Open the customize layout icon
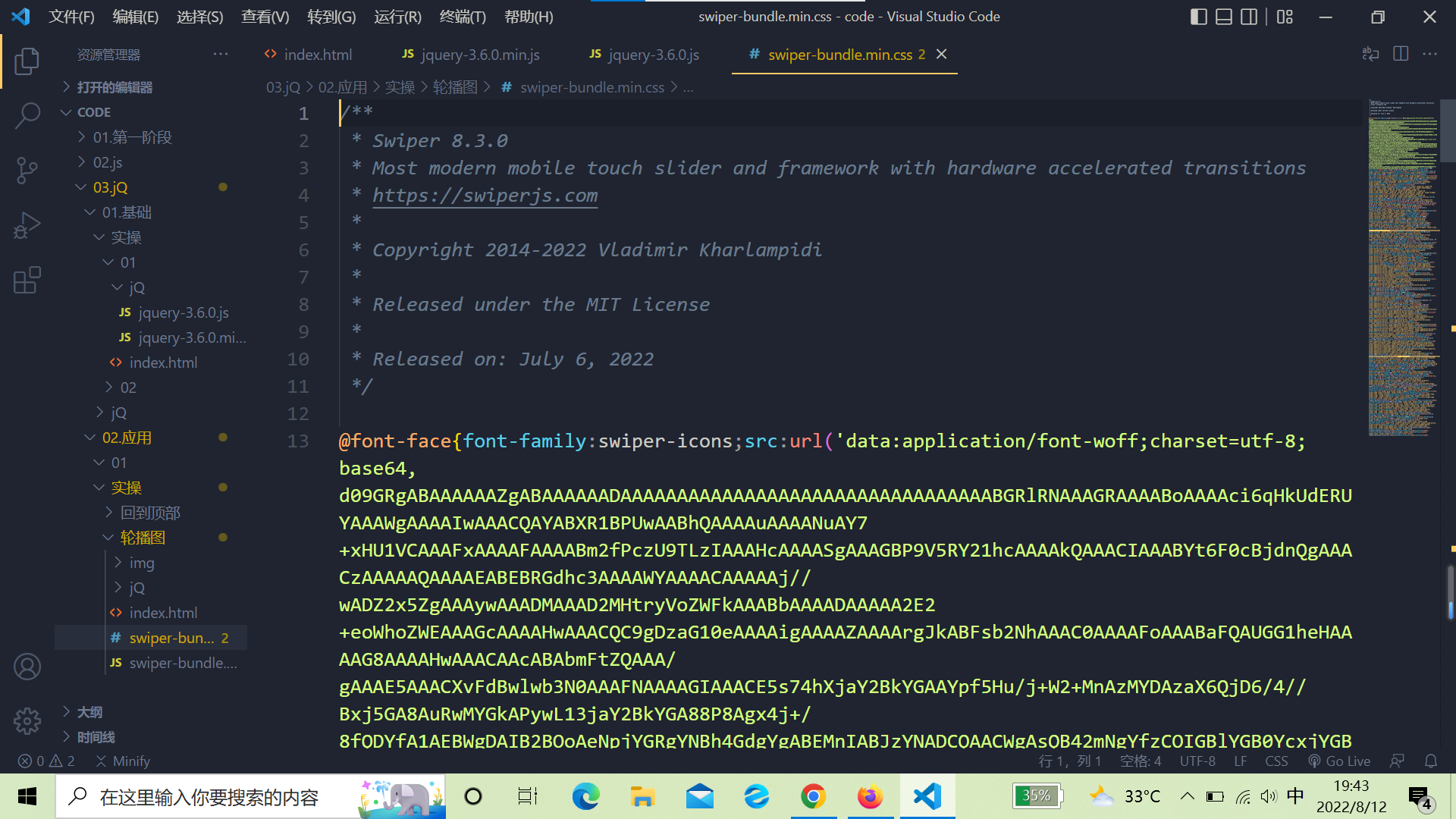The height and width of the screenshot is (819, 1456). pos(1285,17)
